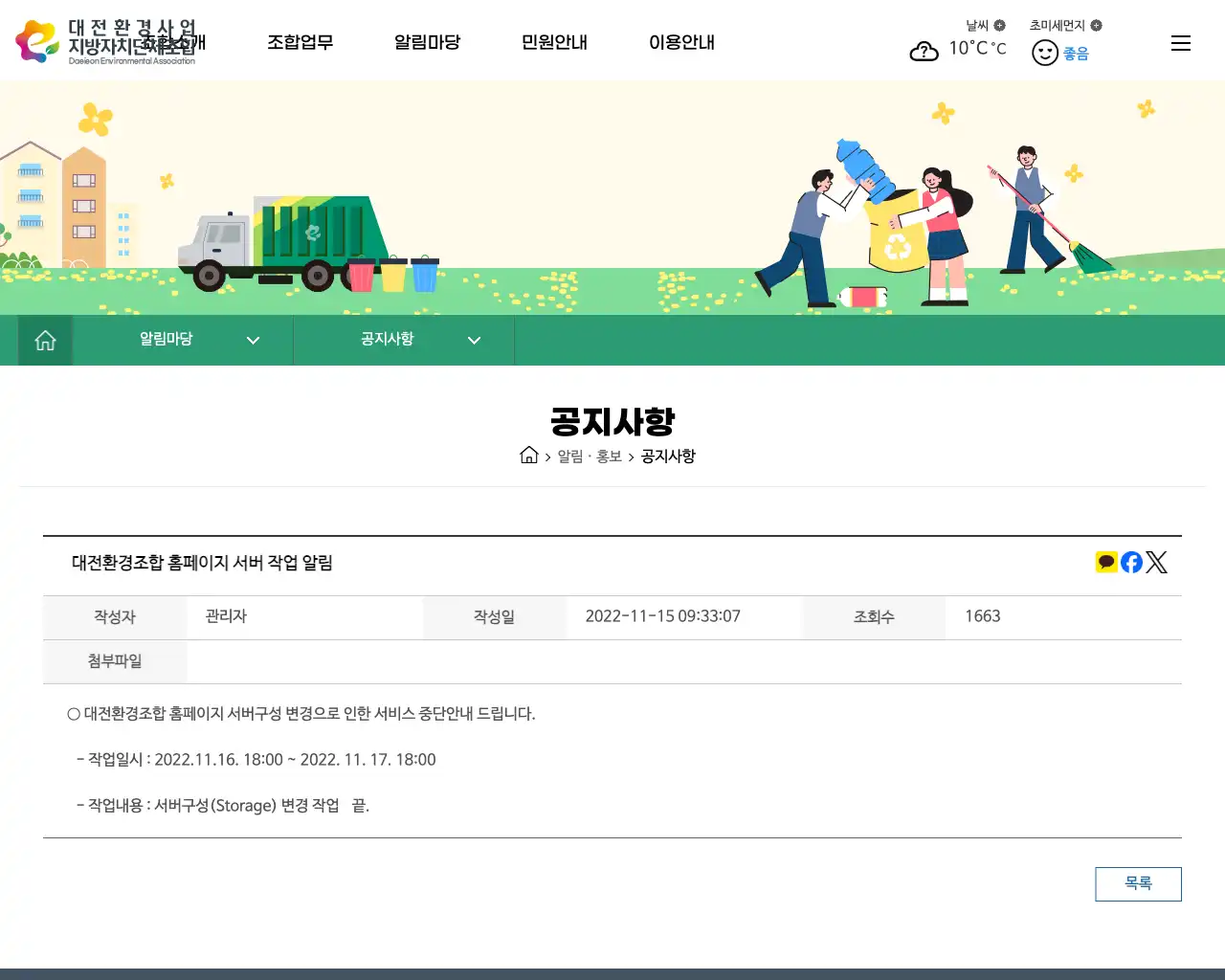Open the 날씨 settings gear
Image resolution: width=1225 pixels, height=980 pixels.
[998, 25]
